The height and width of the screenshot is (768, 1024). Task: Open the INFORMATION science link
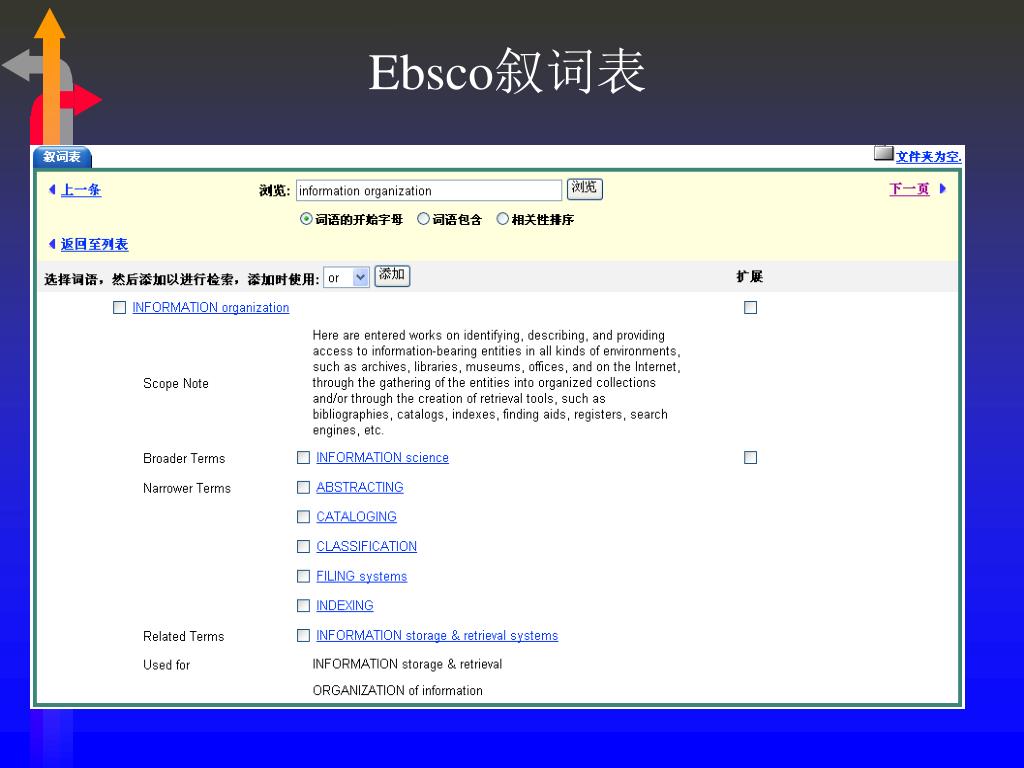pyautogui.click(x=382, y=458)
